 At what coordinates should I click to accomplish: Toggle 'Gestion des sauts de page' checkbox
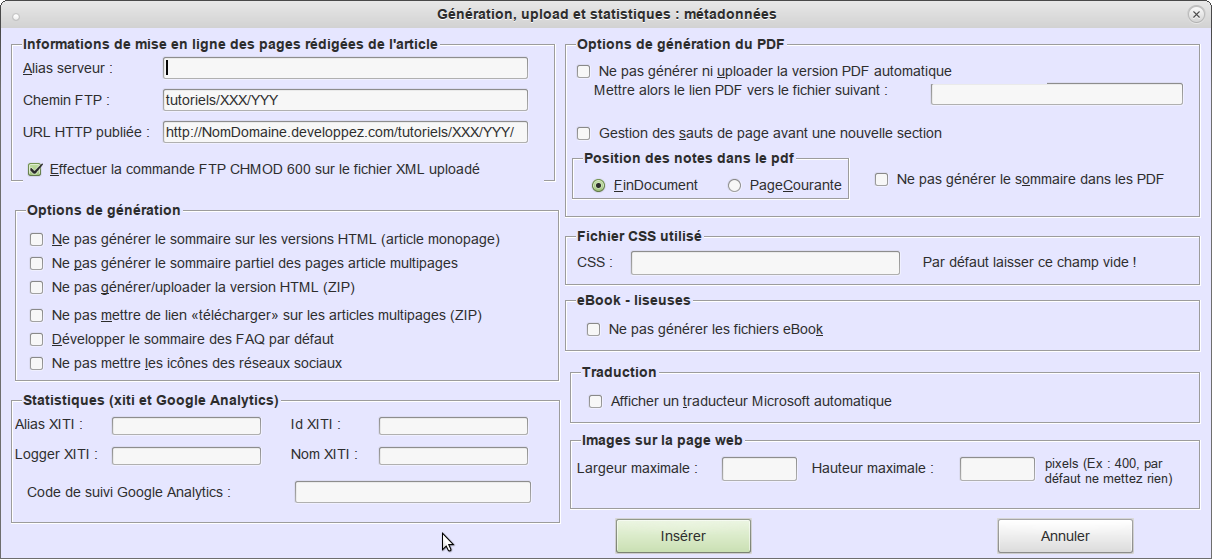584,133
